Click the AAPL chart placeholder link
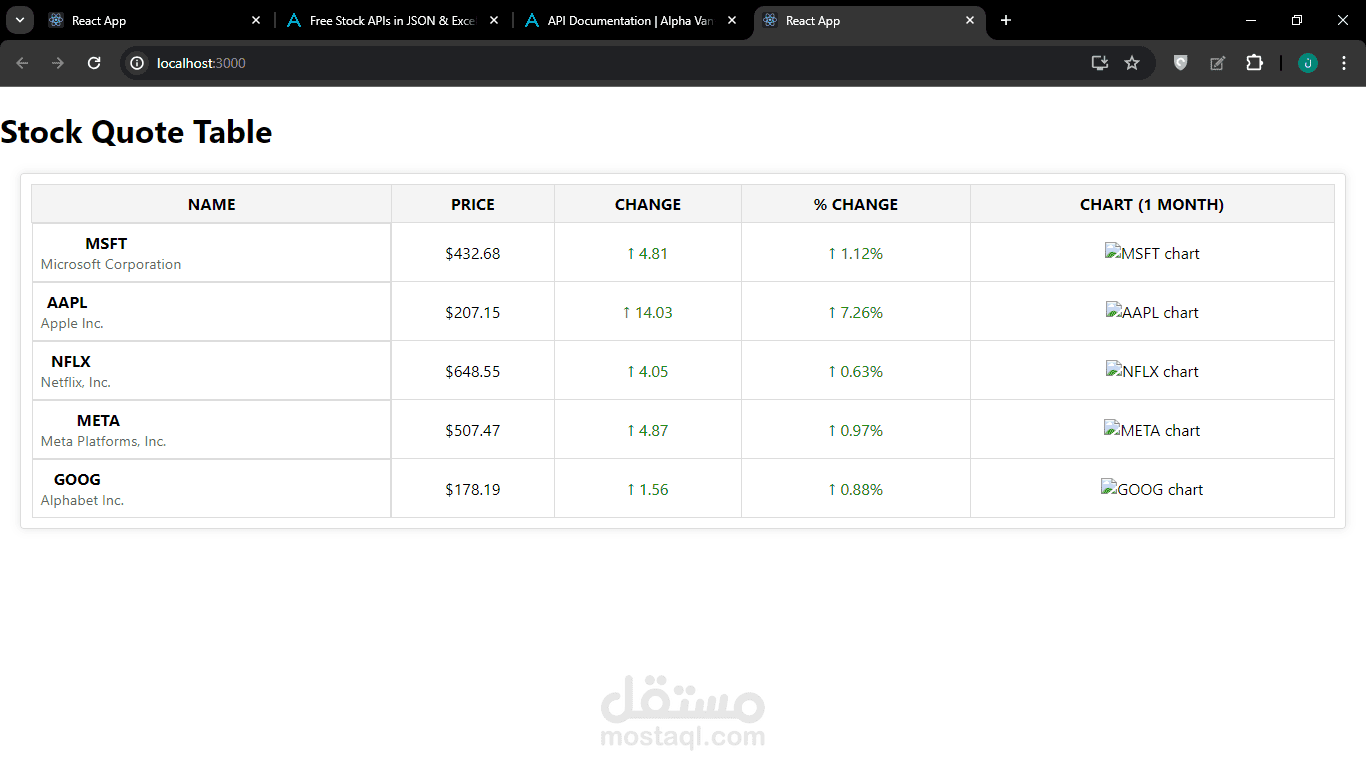Screen dimensions: 1366x766 (x=1152, y=312)
